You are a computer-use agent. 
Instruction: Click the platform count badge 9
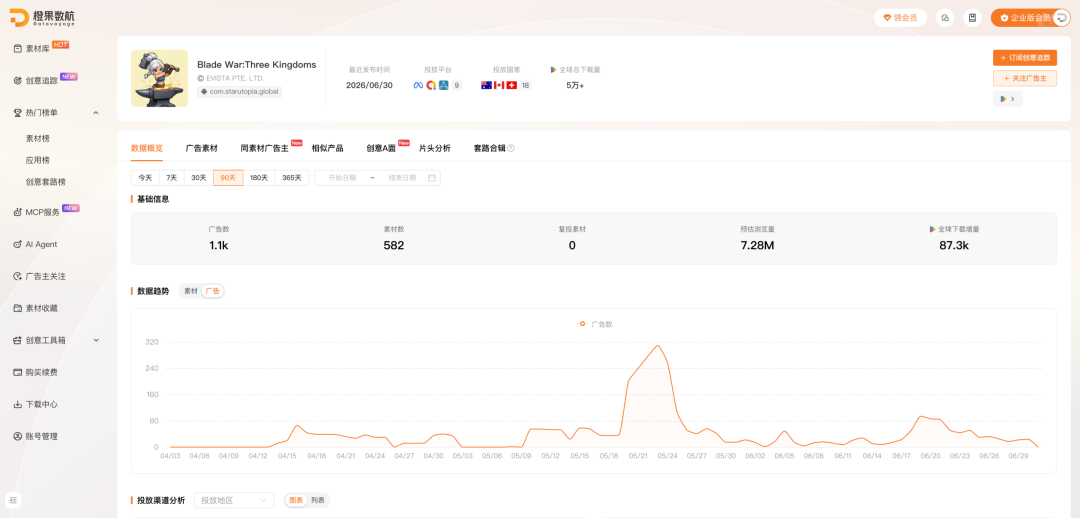[x=457, y=85]
